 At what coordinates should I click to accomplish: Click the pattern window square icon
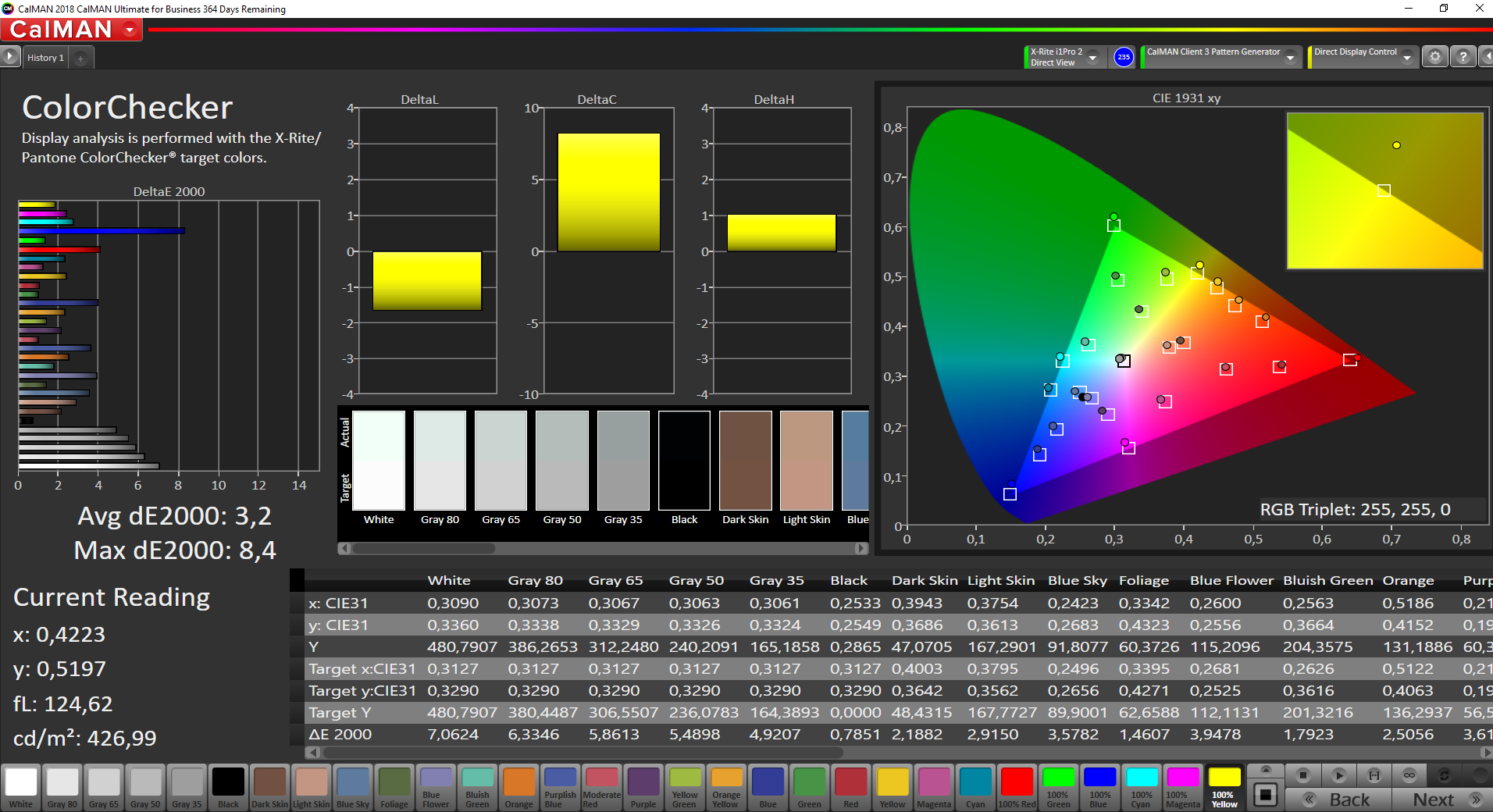[1266, 795]
